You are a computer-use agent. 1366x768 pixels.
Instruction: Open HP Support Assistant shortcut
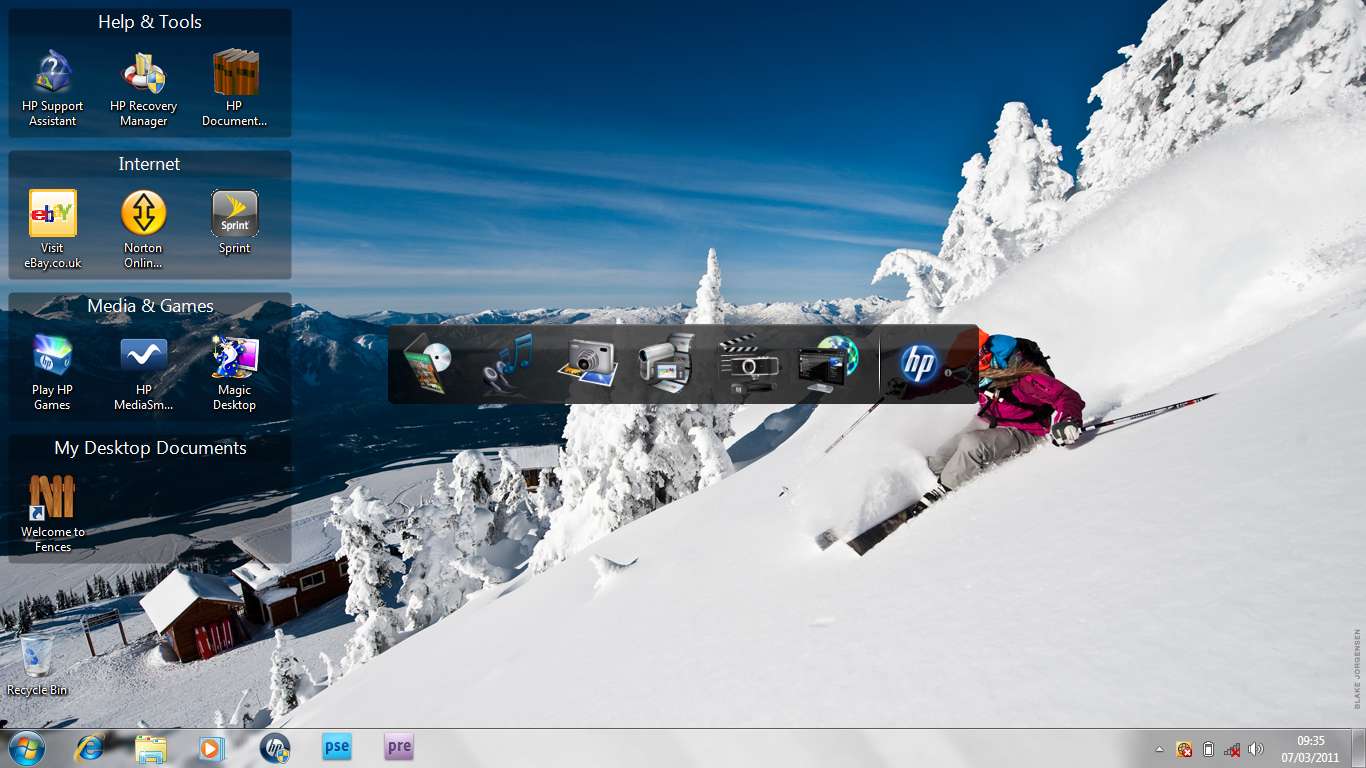(53, 73)
